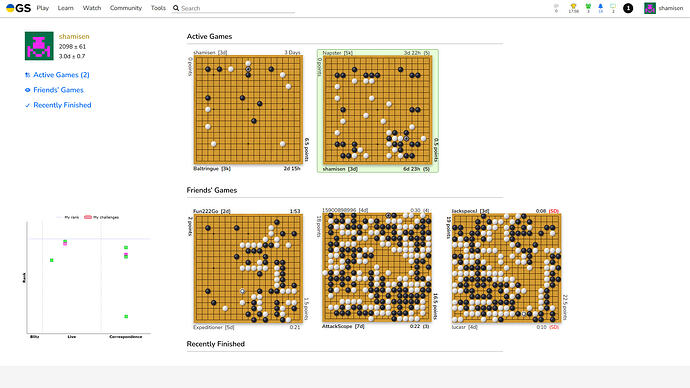
Task: Open the AttackScope [7d] game board
Action: coord(377,267)
